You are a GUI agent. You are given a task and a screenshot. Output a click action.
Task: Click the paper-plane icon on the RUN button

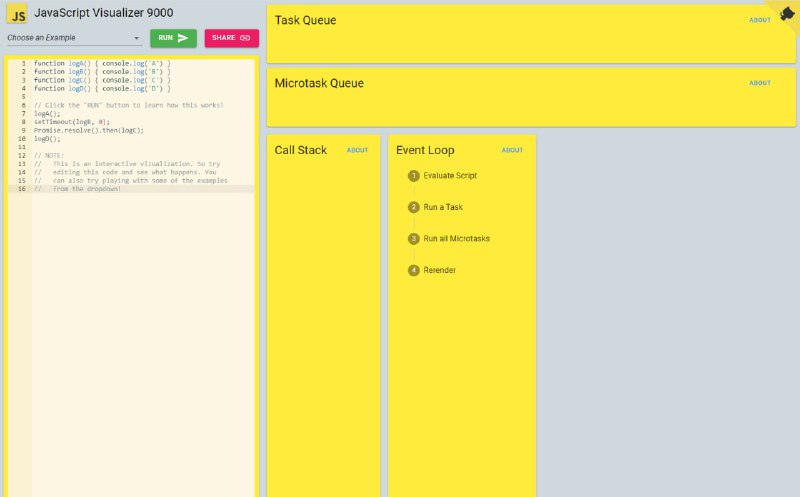(183, 38)
